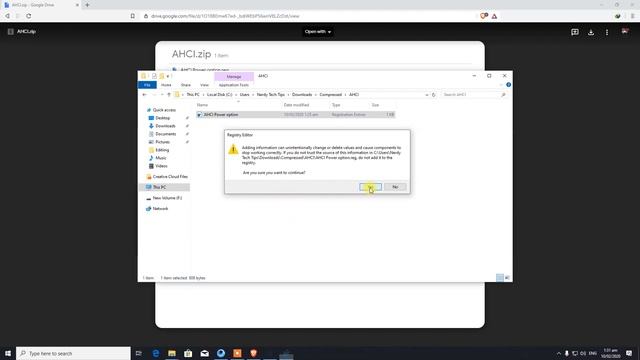This screenshot has height=360, width=640.
Task: Open Task View on the taskbar
Action: pos(139,353)
